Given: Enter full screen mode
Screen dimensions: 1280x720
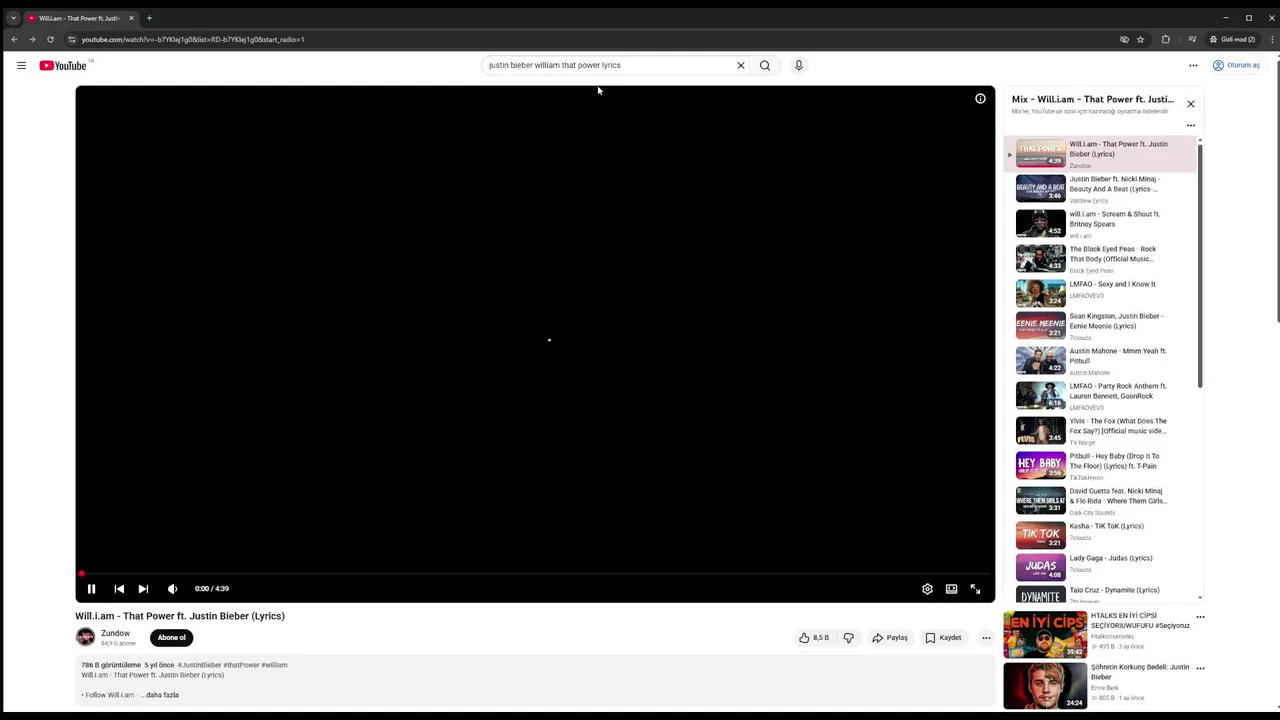Looking at the screenshot, I should tap(975, 589).
